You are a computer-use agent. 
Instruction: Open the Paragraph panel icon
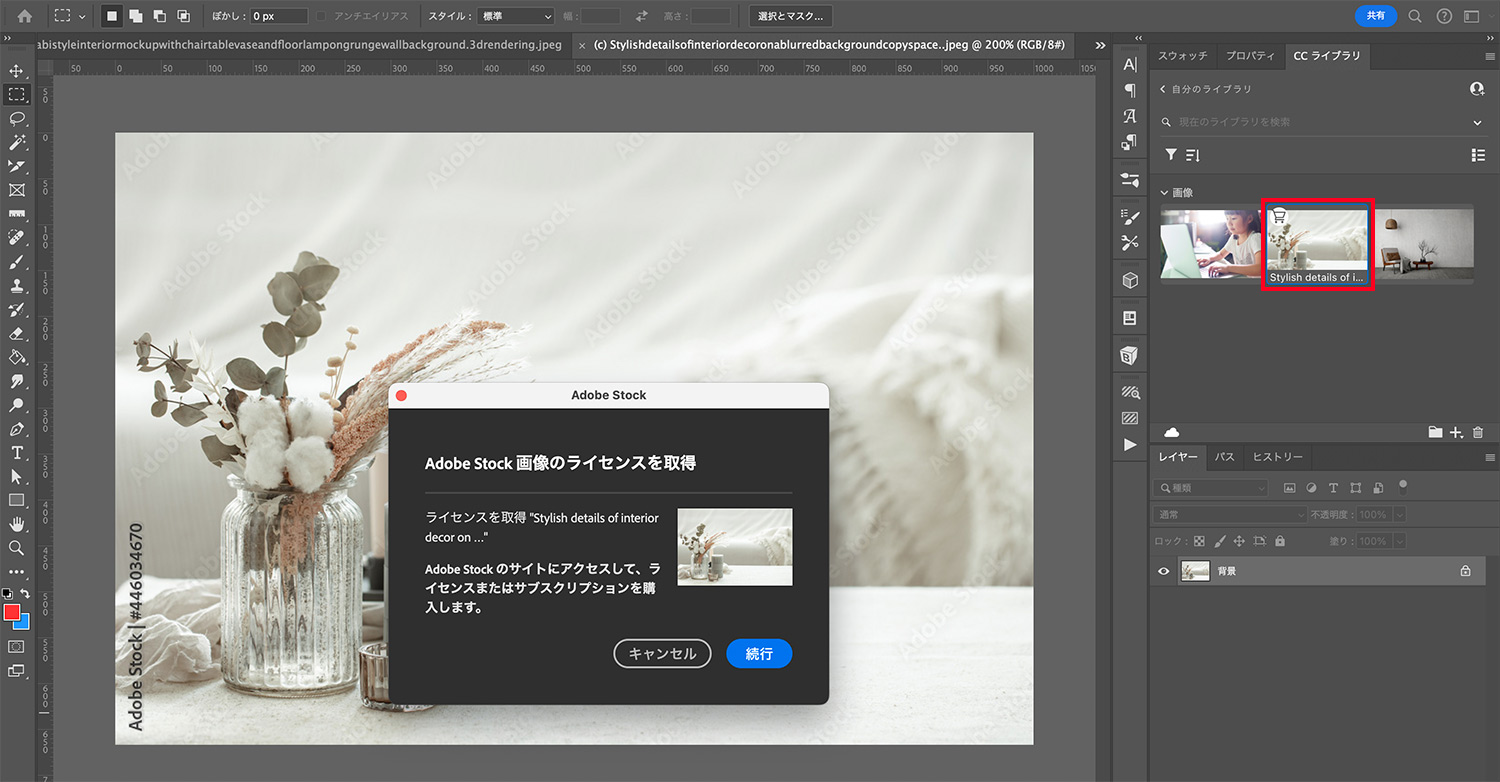pyautogui.click(x=1130, y=90)
